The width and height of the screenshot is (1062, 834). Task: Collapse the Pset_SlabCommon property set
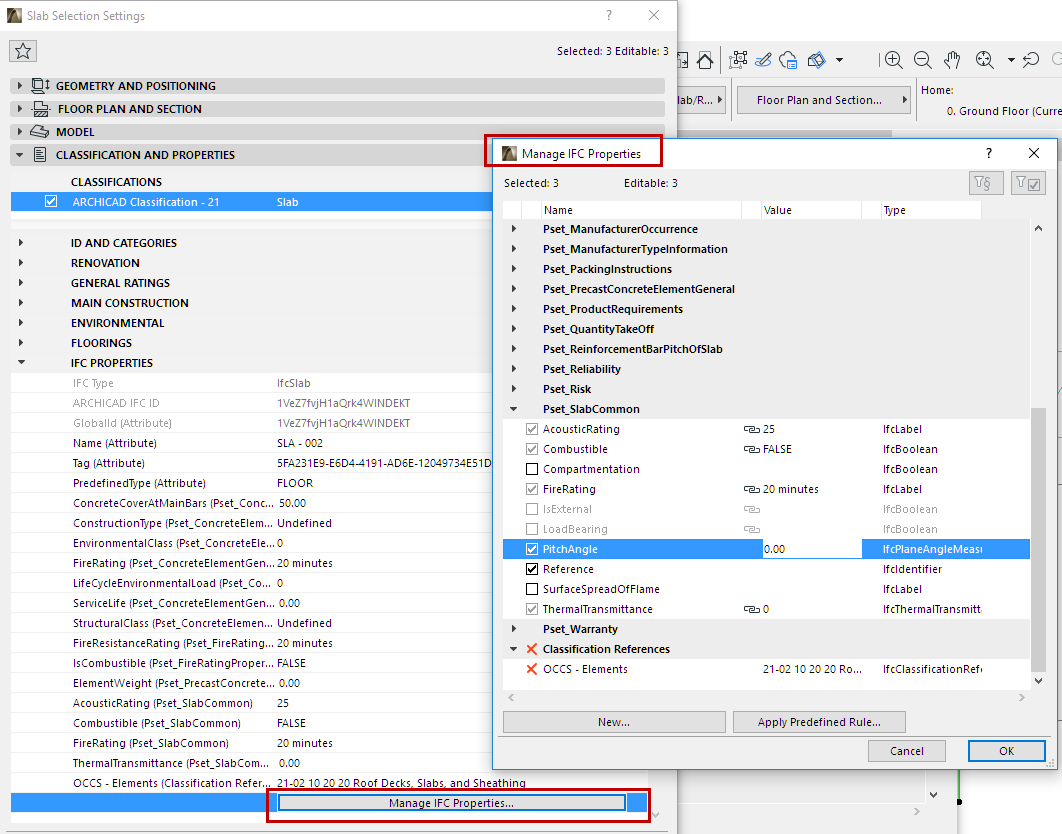[x=513, y=409]
